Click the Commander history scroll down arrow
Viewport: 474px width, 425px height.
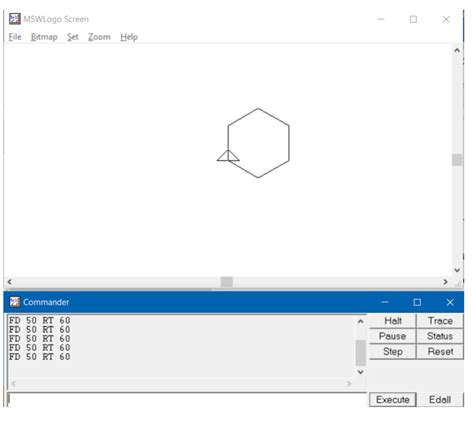(x=360, y=372)
